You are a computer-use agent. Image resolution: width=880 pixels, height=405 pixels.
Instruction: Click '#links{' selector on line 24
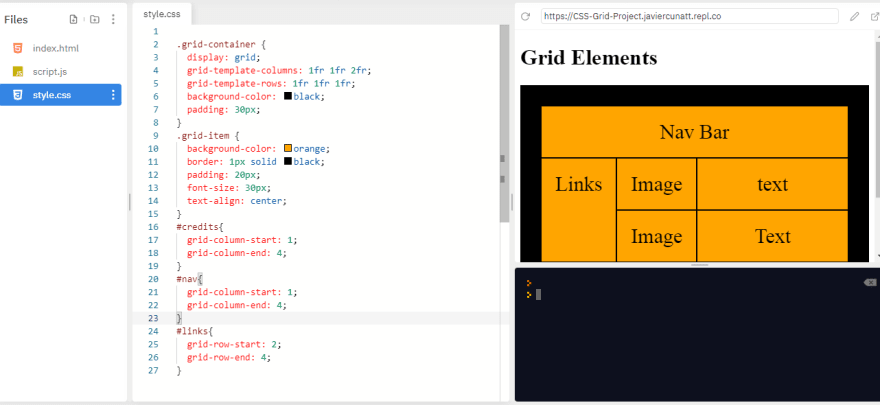pyautogui.click(x=194, y=331)
